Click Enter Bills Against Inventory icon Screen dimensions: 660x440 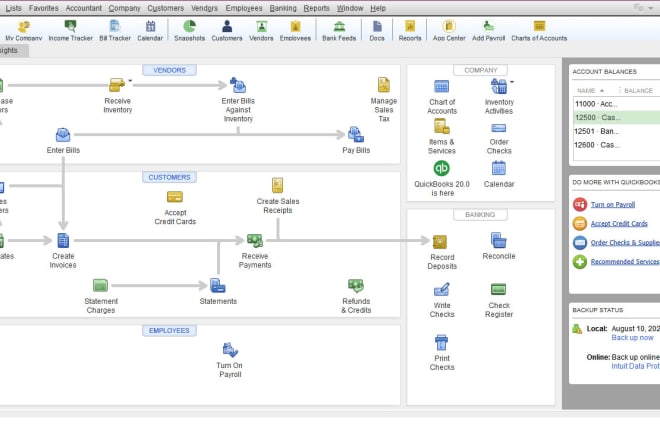[238, 85]
